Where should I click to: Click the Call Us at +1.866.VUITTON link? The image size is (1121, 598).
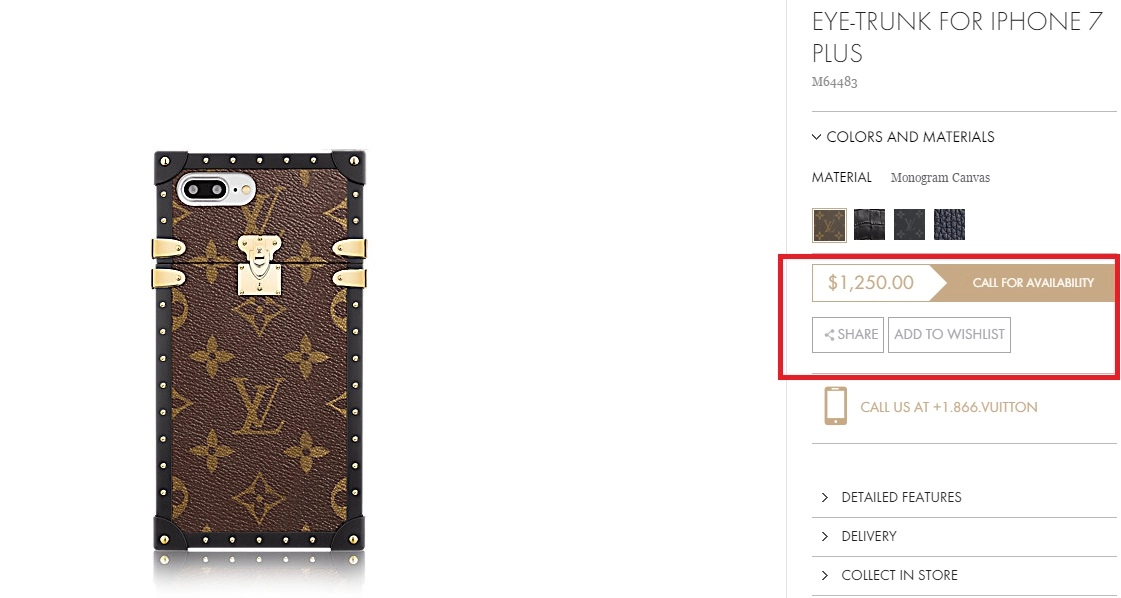tap(949, 407)
